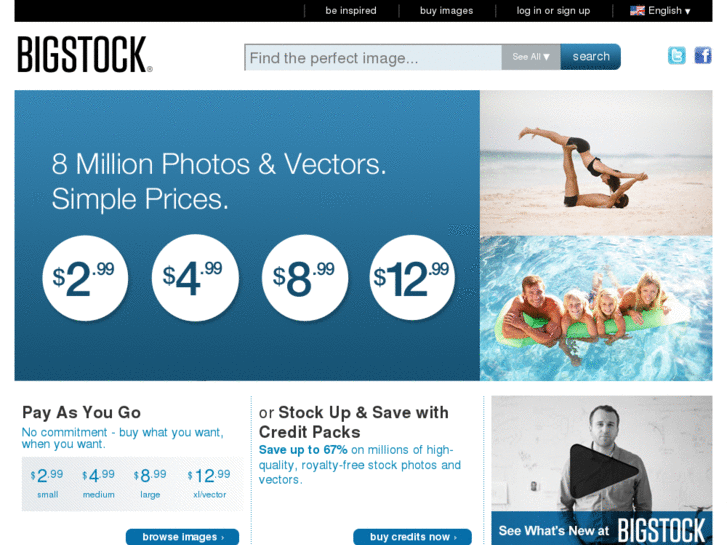Screen dimensions: 727x545
Task: Click log in or sign up
Action: [x=553, y=11]
